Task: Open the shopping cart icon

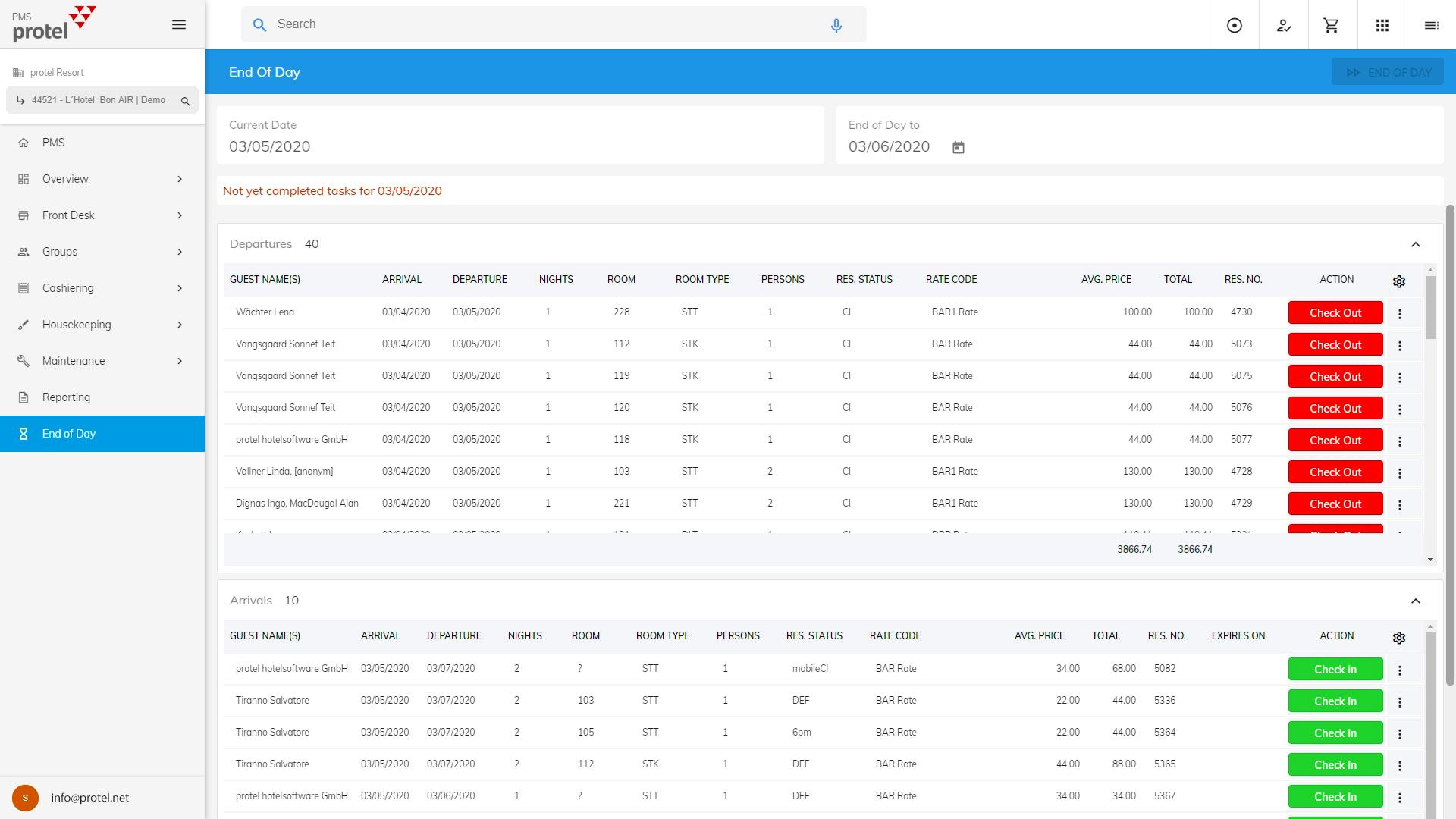Action: [1331, 25]
